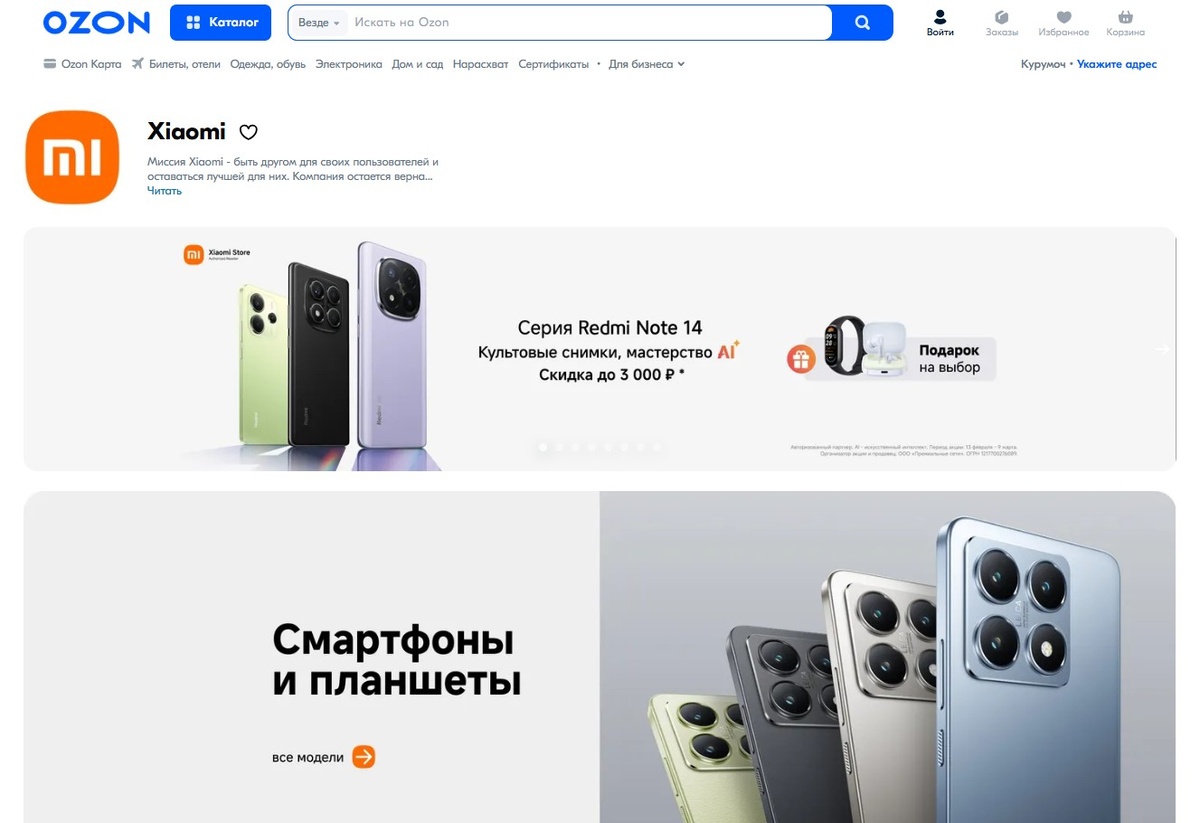Open the Билеты, отели link
Viewport: 1200px width, 823px height.
click(176, 64)
